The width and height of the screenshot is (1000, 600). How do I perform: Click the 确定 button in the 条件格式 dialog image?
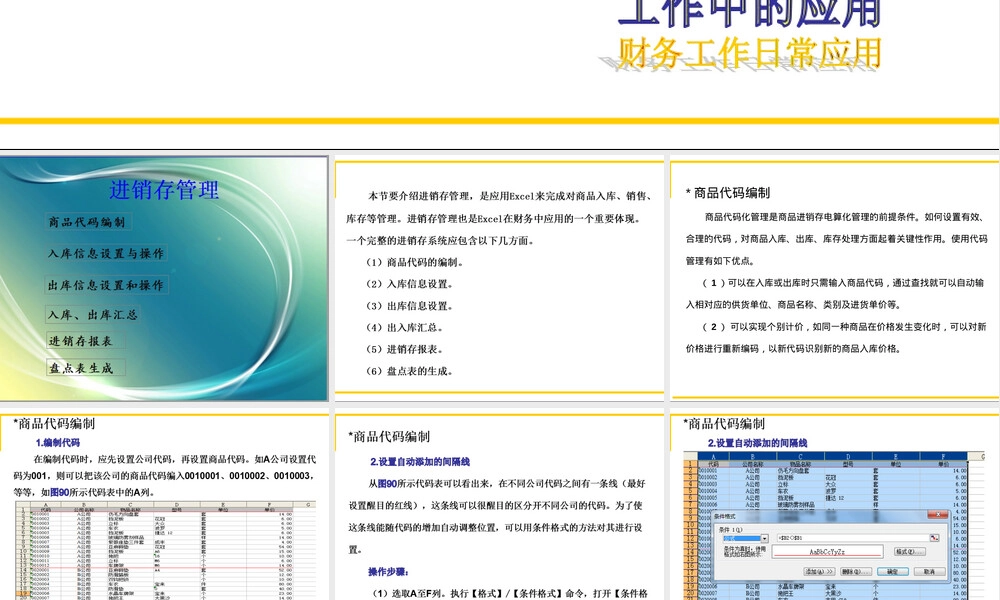tap(893, 571)
